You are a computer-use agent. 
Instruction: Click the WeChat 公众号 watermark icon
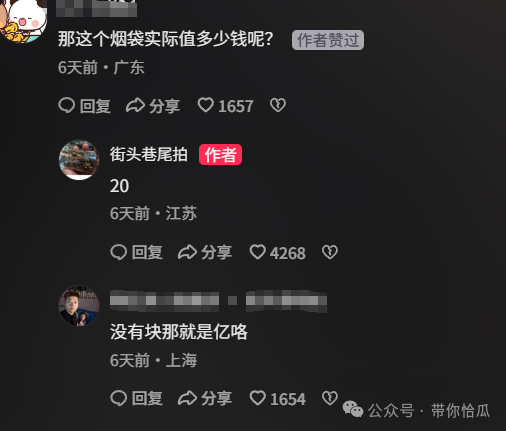353,409
